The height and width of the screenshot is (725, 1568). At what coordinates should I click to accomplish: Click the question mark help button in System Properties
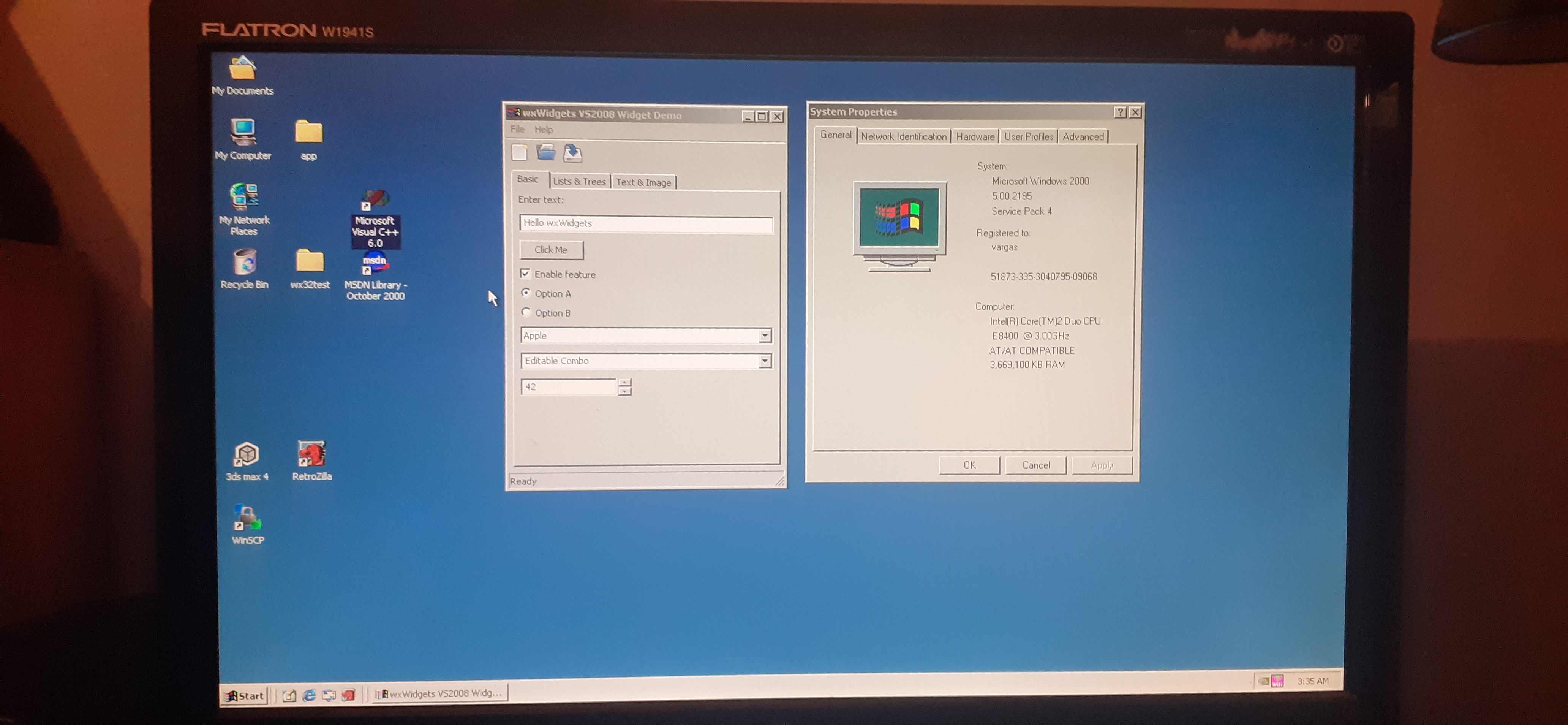[1120, 112]
